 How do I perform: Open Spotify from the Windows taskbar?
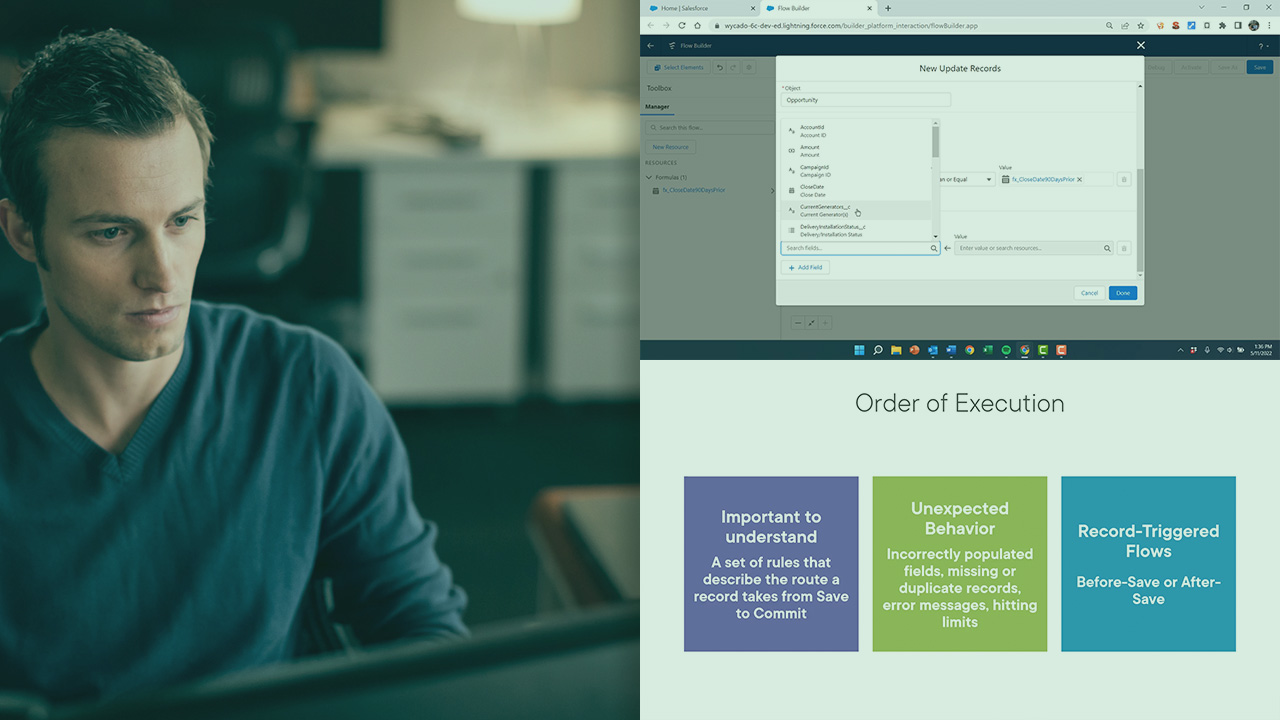[1006, 350]
